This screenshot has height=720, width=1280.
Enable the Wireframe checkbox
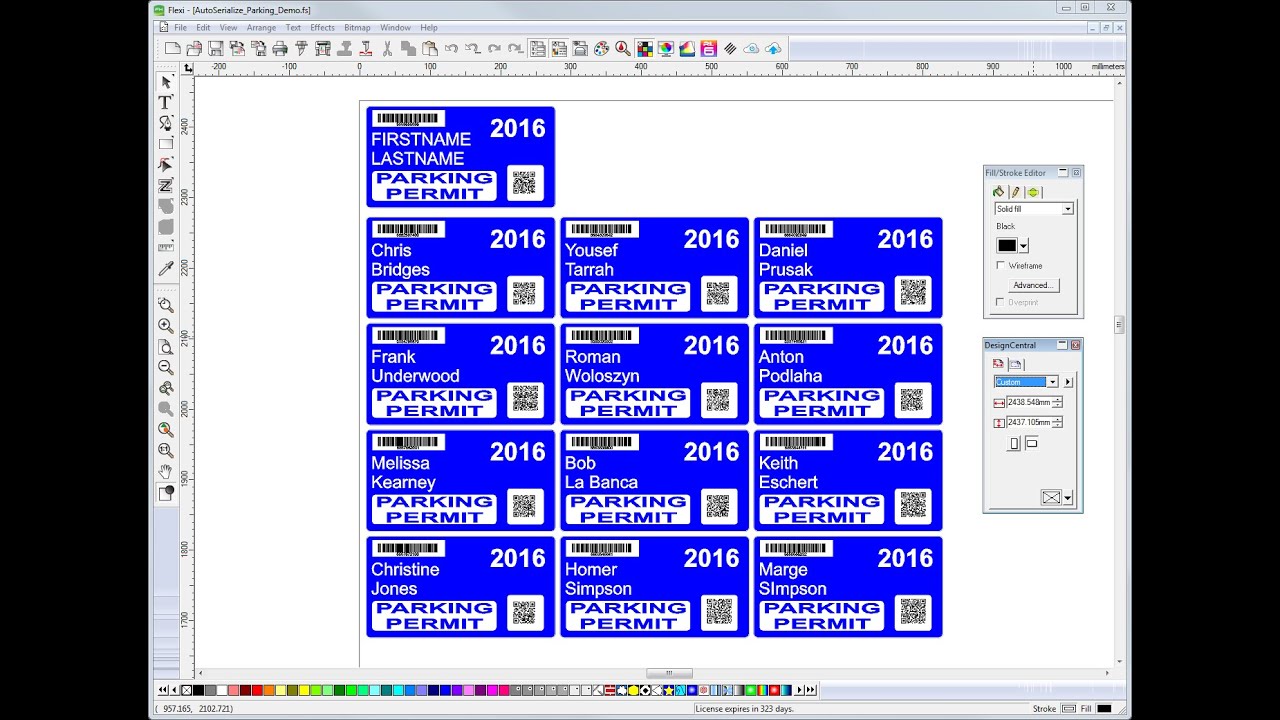pos(1001,266)
